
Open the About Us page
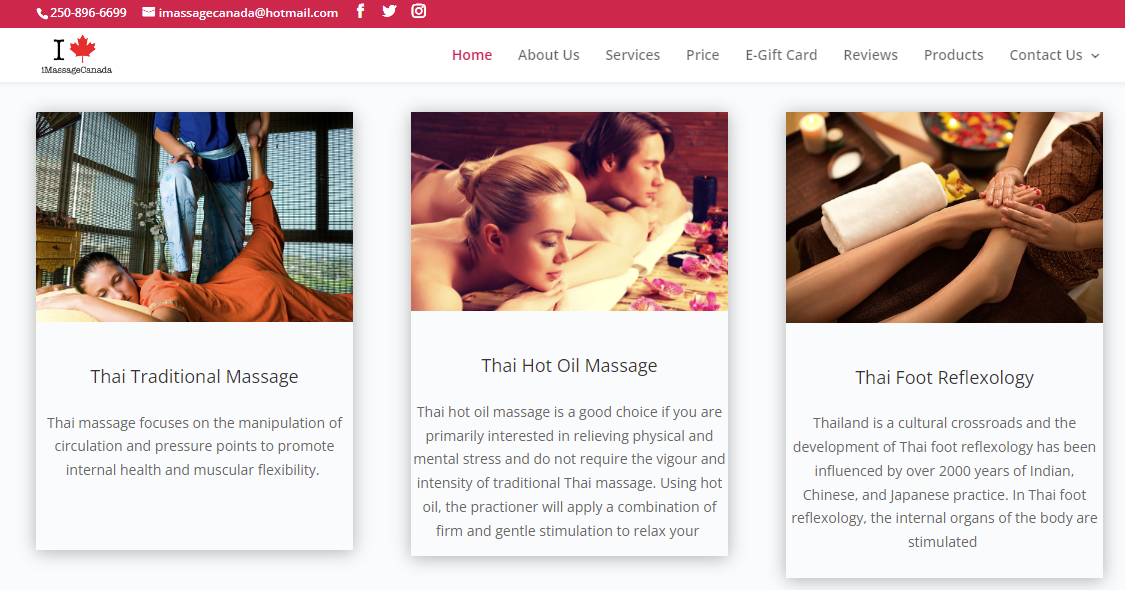click(x=549, y=55)
